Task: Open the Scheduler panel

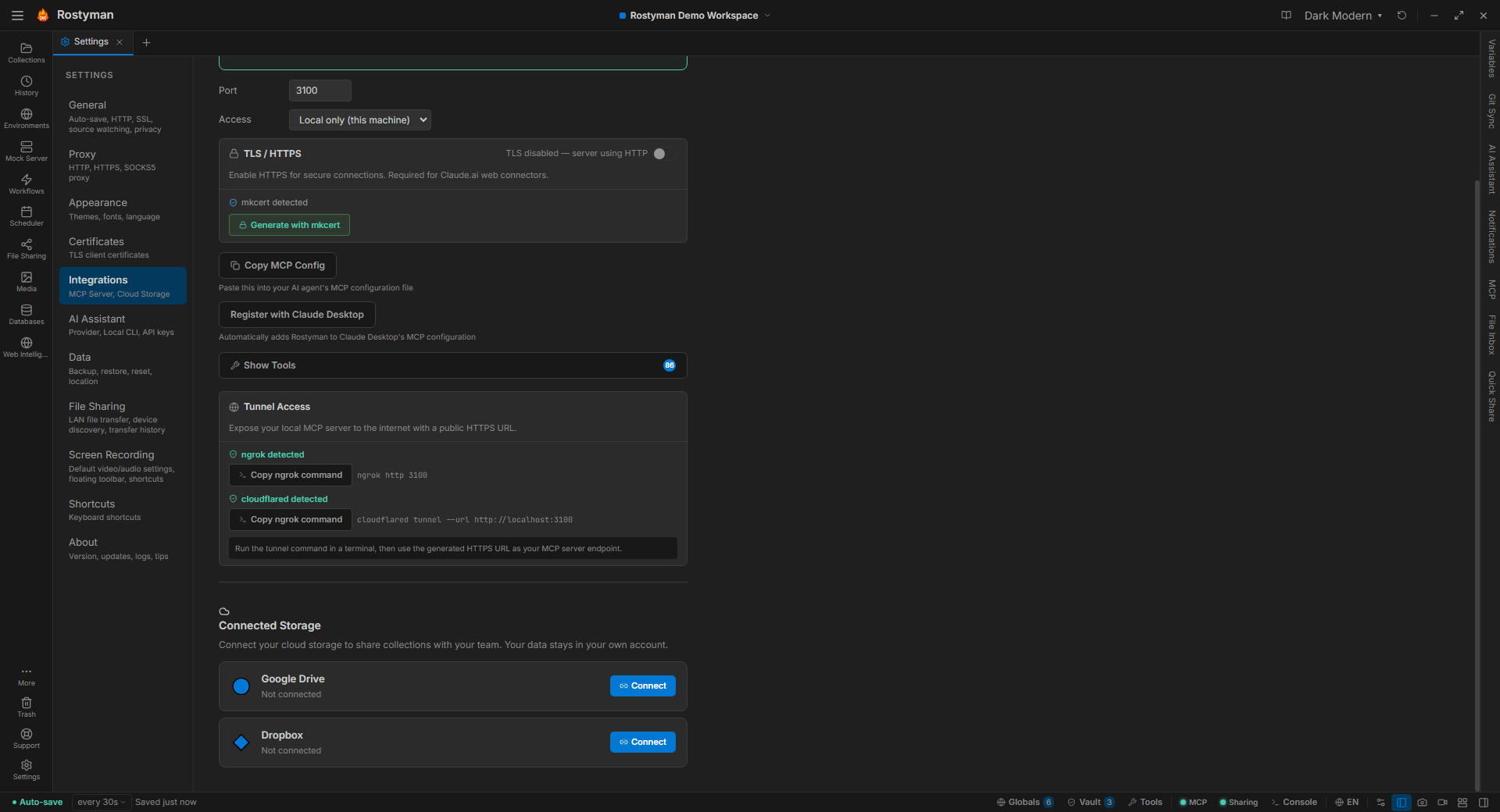Action: [x=26, y=216]
